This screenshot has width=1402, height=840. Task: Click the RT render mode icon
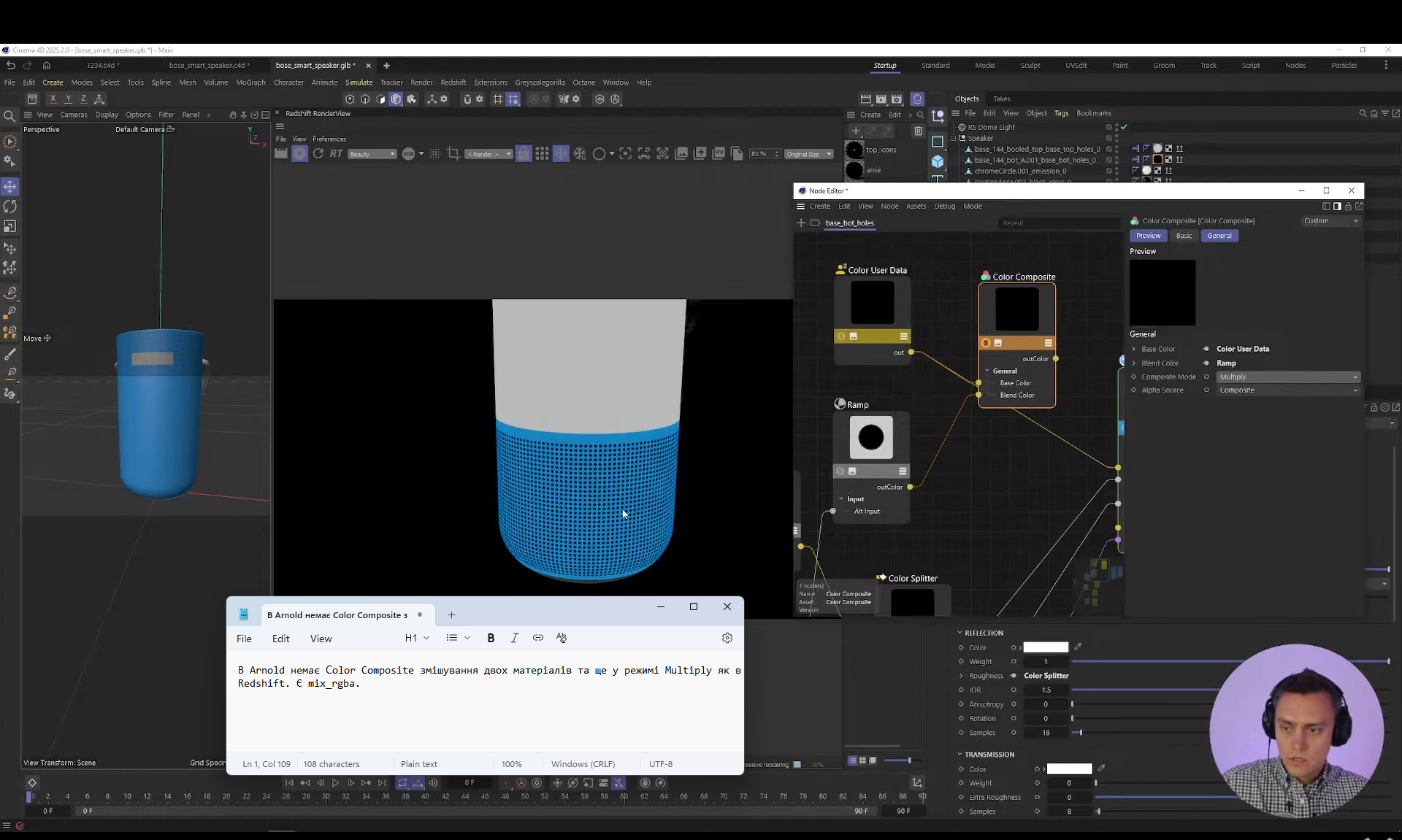pos(336,154)
